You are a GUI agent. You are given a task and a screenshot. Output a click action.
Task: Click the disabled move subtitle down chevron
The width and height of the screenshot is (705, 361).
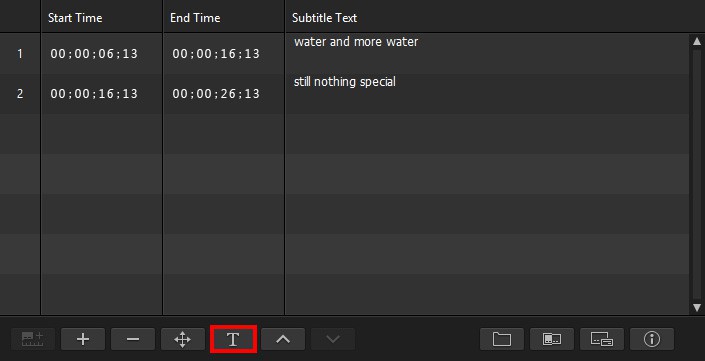click(x=333, y=339)
